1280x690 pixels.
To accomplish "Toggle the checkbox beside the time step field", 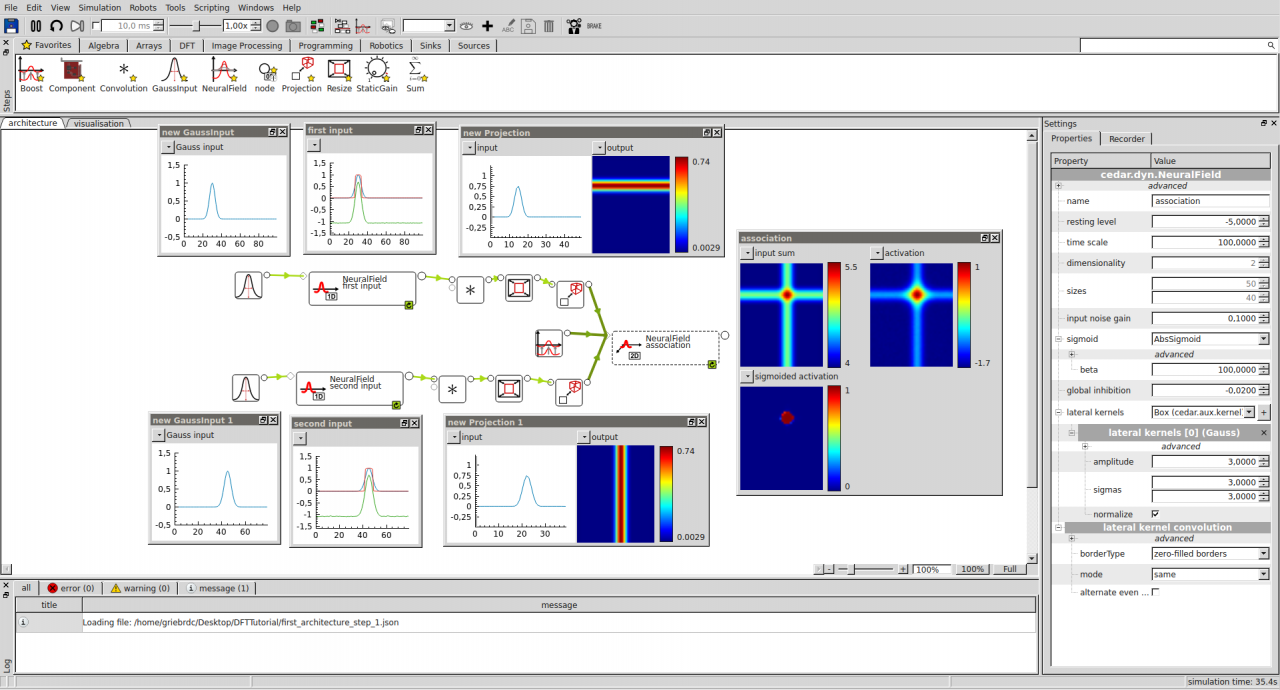I will (96, 26).
